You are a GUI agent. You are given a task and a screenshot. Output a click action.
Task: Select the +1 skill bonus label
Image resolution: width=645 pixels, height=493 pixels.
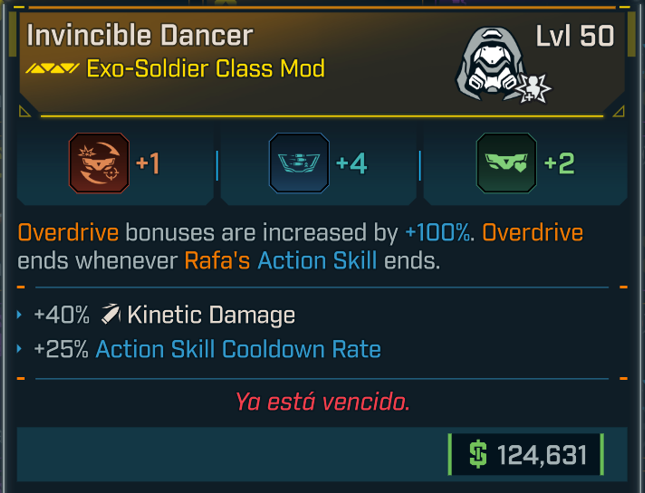148,163
